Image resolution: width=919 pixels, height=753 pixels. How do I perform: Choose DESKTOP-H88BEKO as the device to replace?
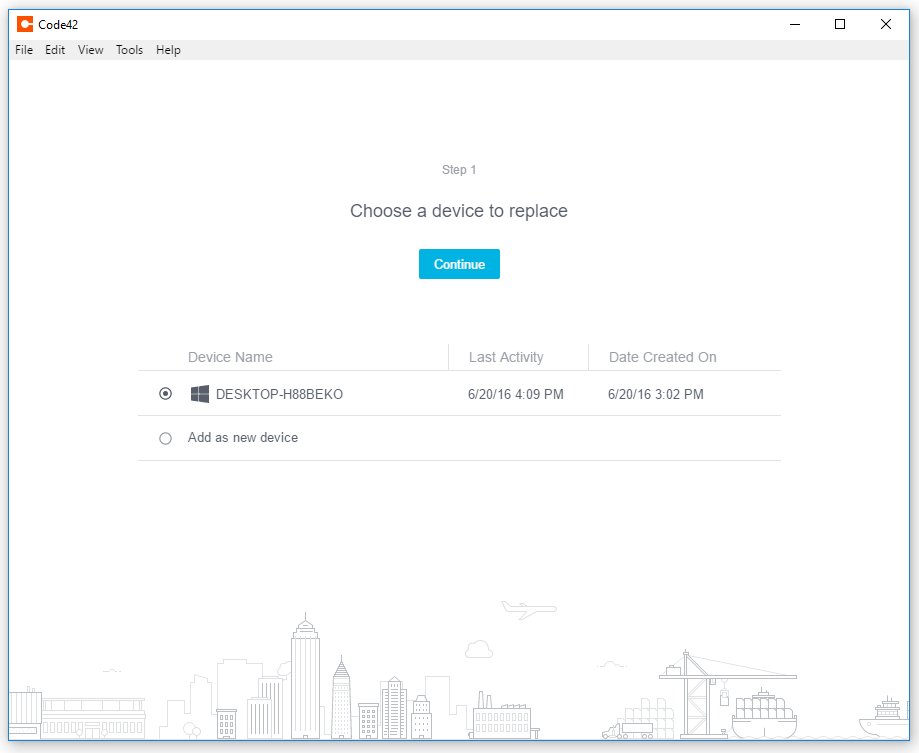point(165,394)
